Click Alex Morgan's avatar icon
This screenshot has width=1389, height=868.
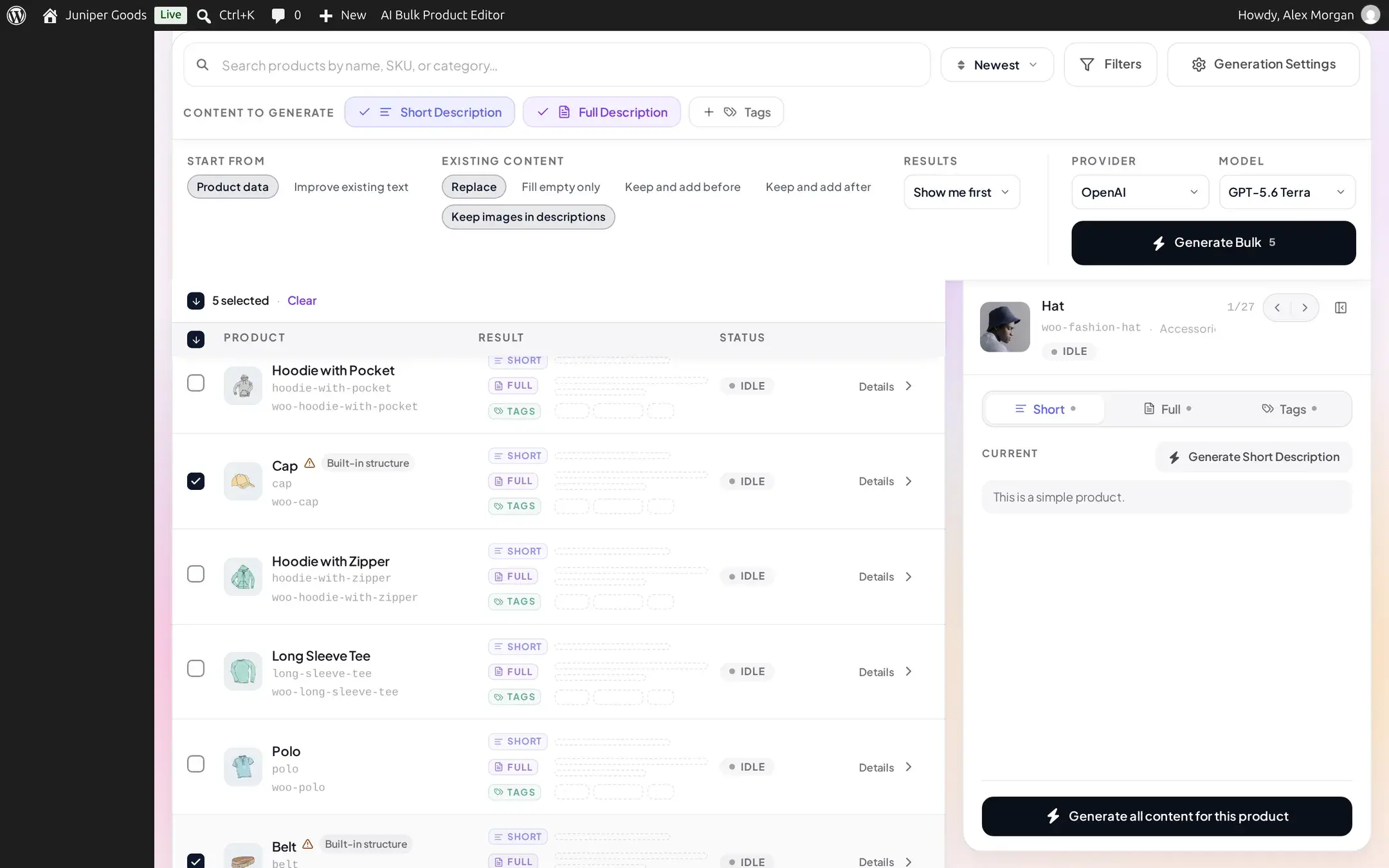tap(1370, 15)
